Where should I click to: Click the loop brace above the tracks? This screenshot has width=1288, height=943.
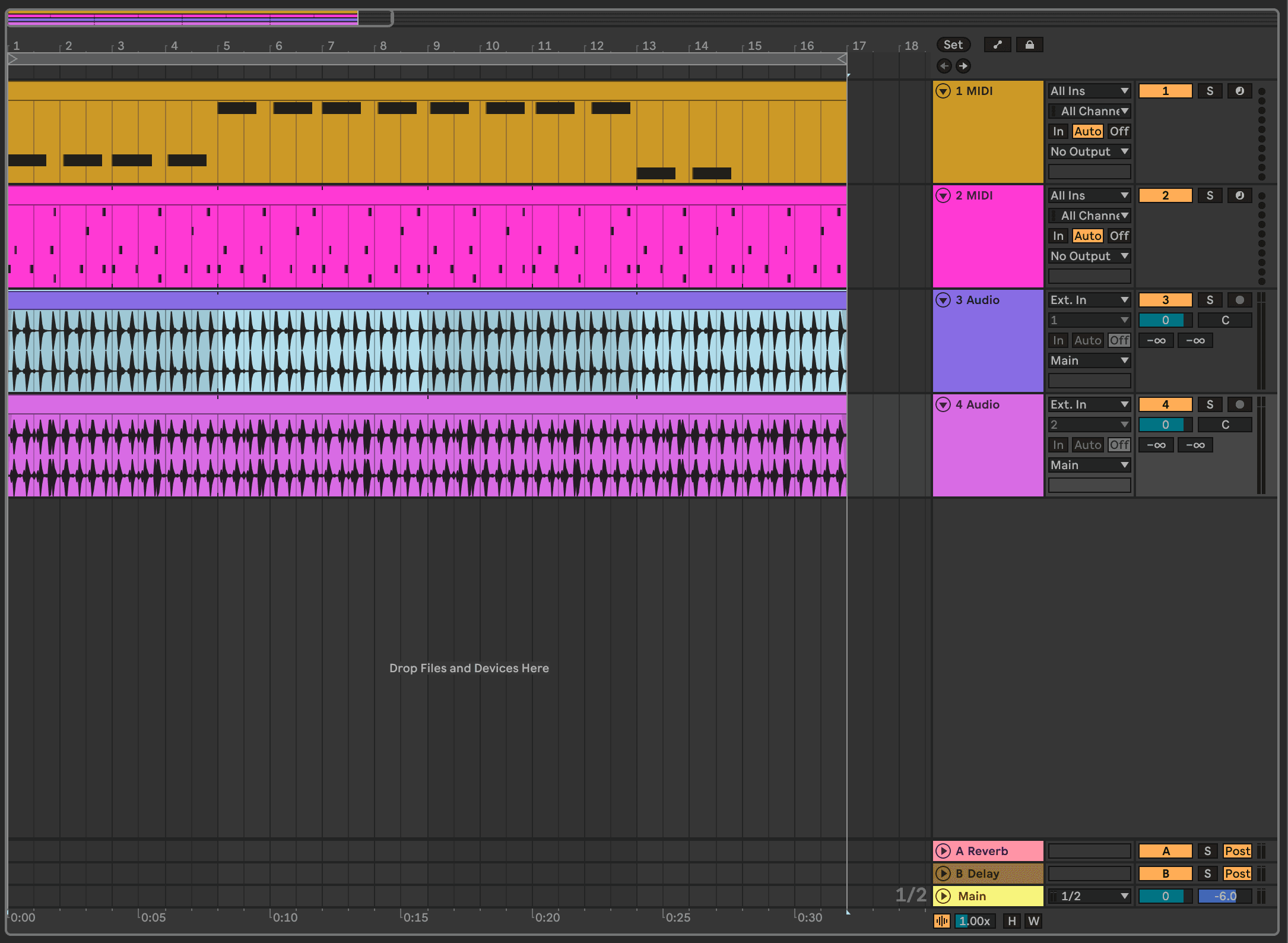click(x=427, y=59)
